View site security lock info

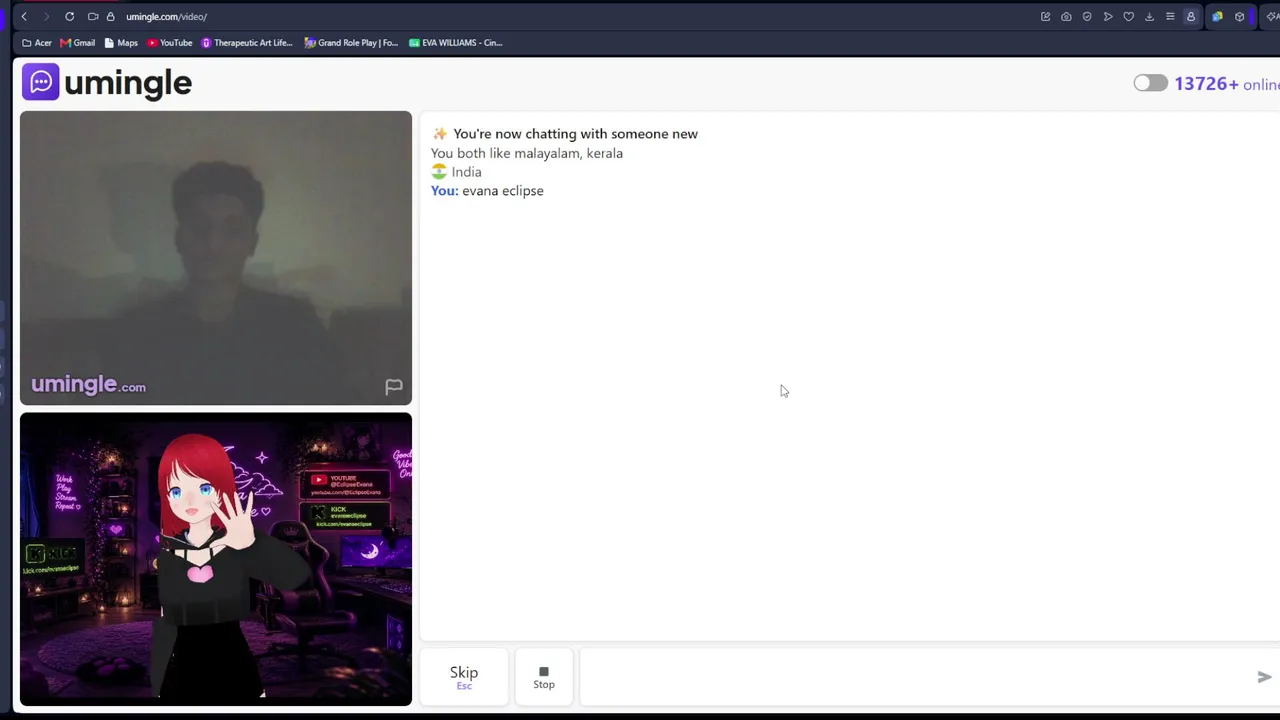(110, 16)
